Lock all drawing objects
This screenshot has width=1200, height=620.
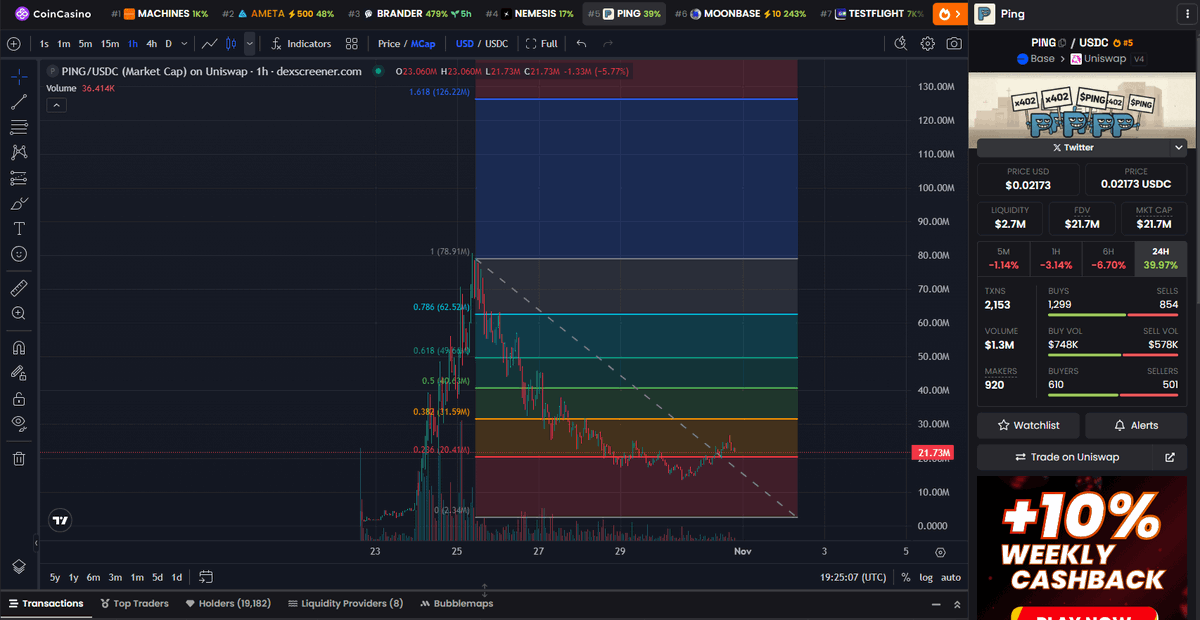point(18,400)
